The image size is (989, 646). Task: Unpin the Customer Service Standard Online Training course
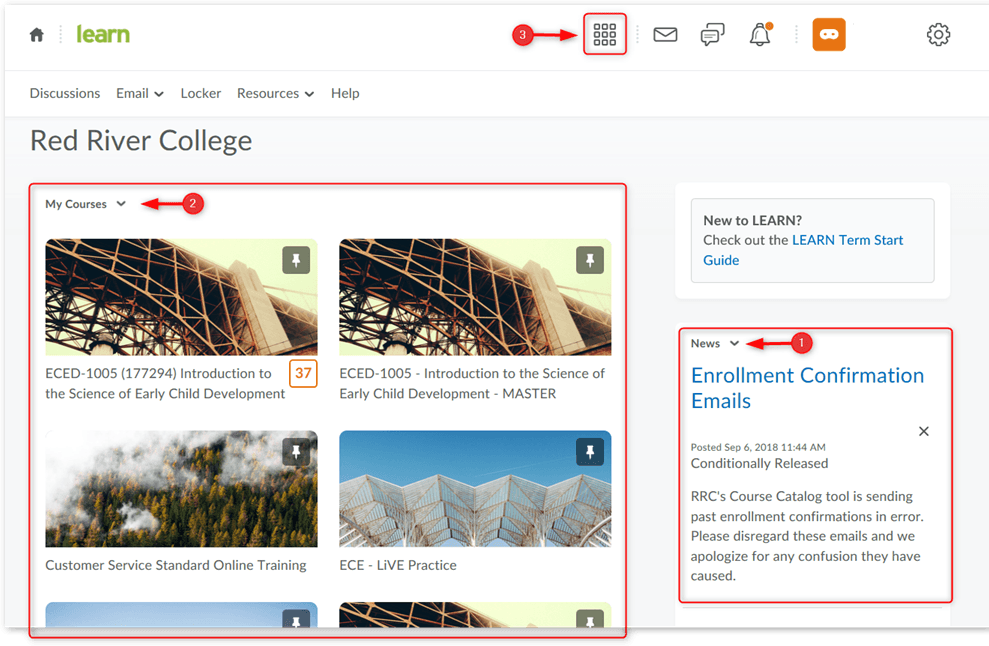(296, 452)
